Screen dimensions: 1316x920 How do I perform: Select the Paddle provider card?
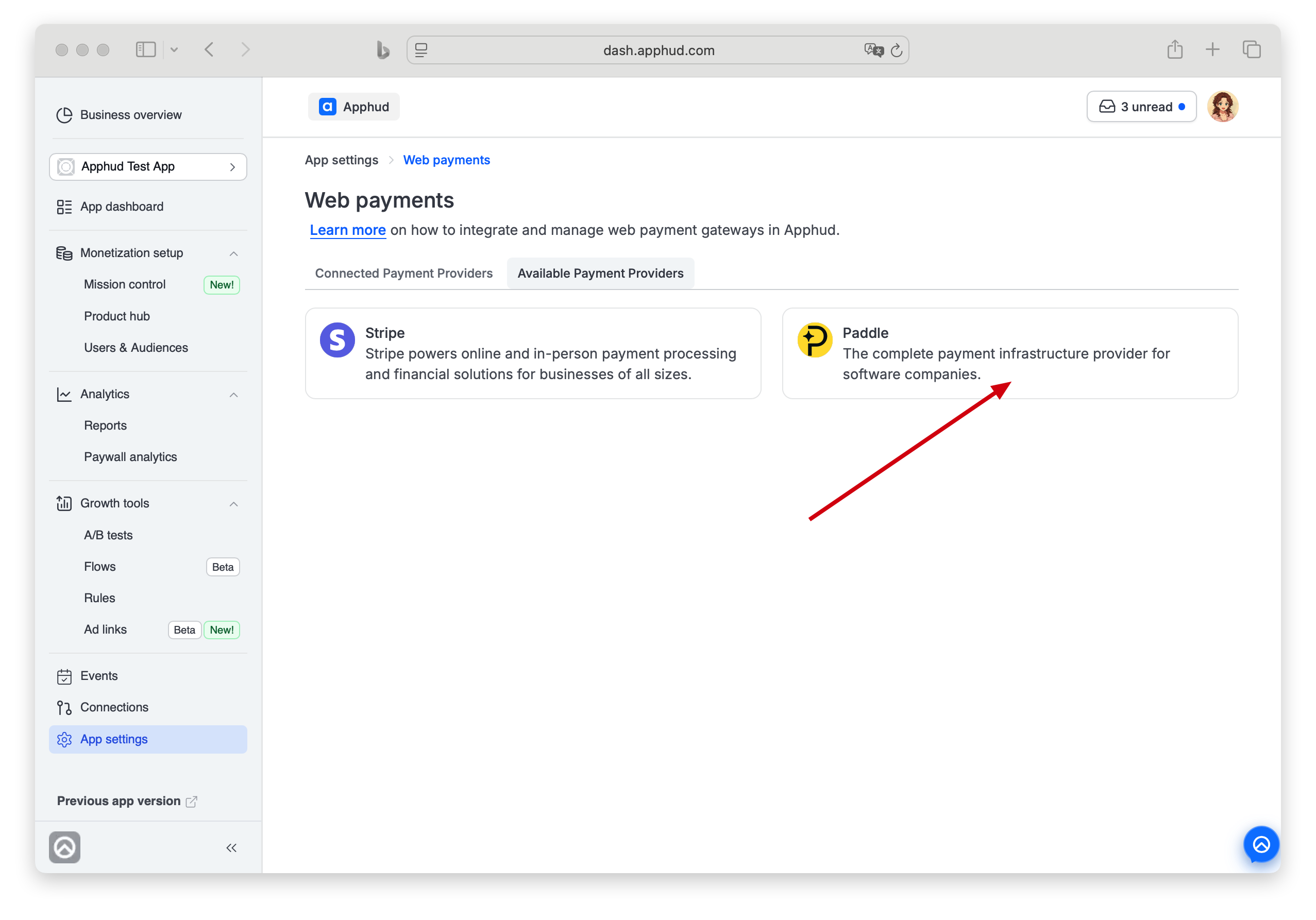point(1010,353)
